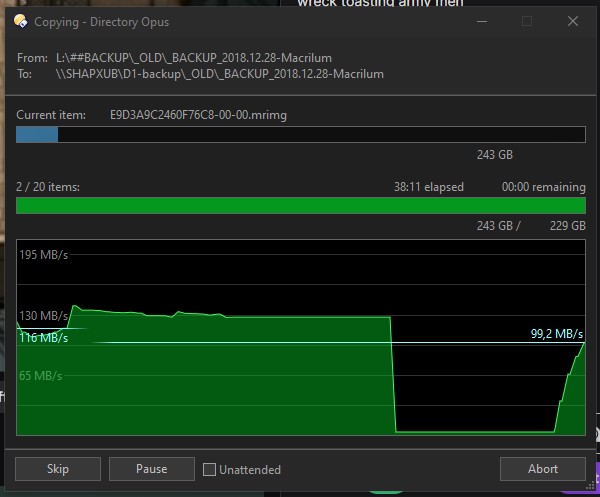The height and width of the screenshot is (497, 600).
Task: Click the current item progress bar
Action: tap(300, 135)
